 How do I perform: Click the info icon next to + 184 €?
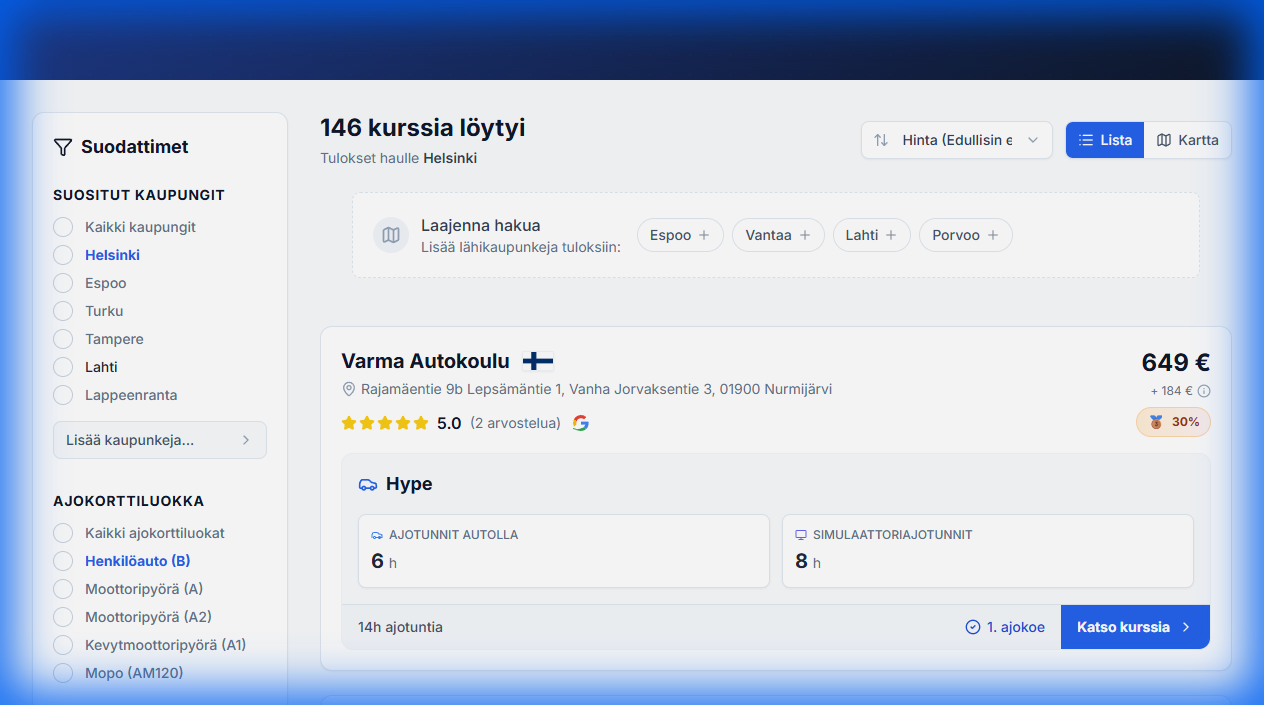[1206, 391]
